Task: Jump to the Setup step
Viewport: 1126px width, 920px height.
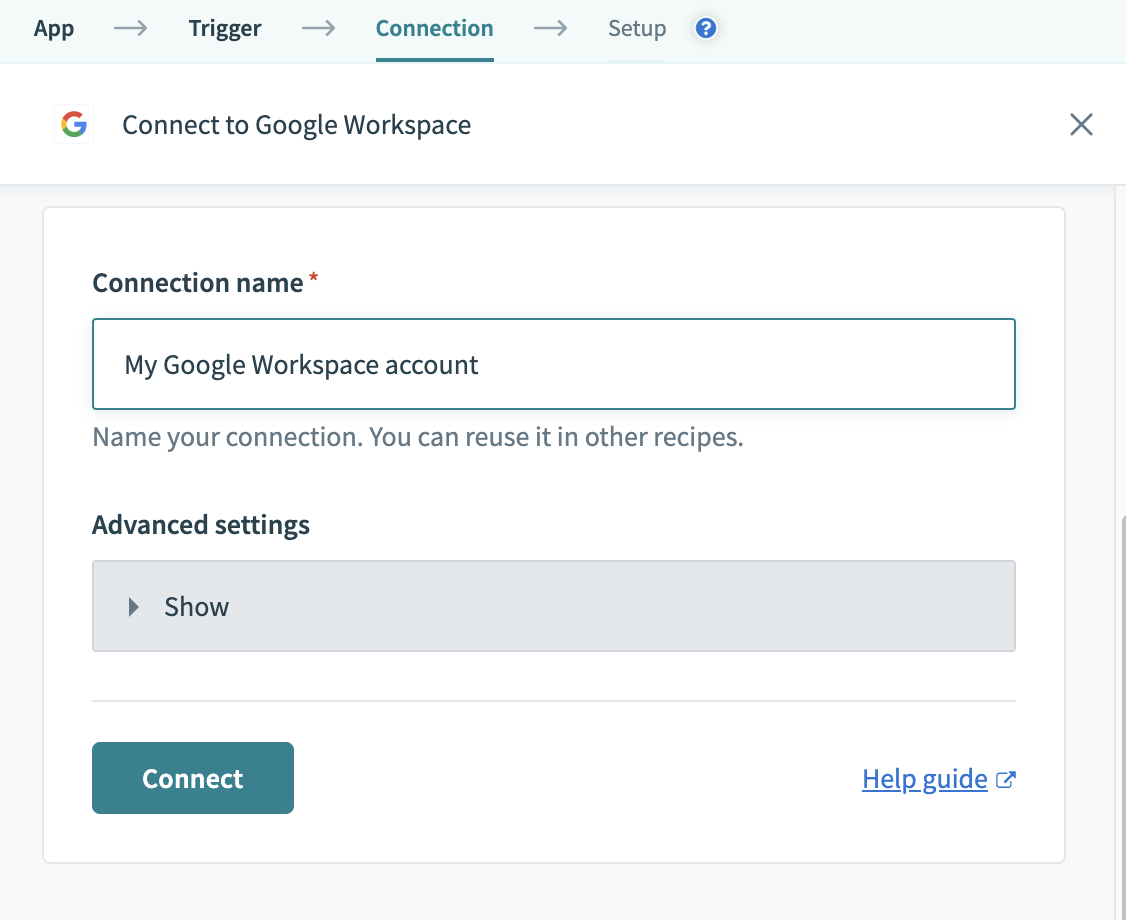Action: 637,29
